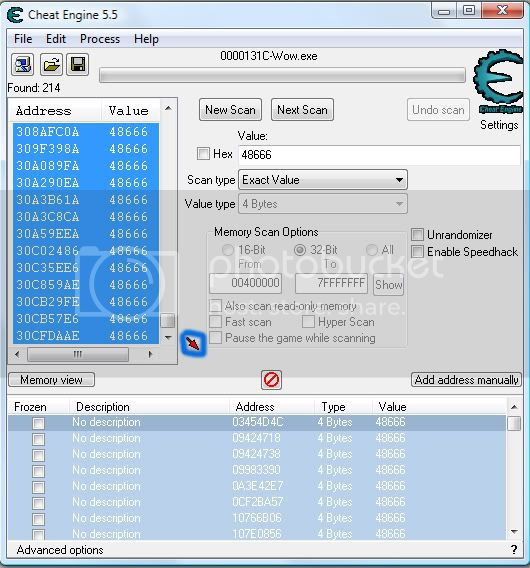530x568 pixels.
Task: Open the File menu
Action: pyautogui.click(x=23, y=39)
